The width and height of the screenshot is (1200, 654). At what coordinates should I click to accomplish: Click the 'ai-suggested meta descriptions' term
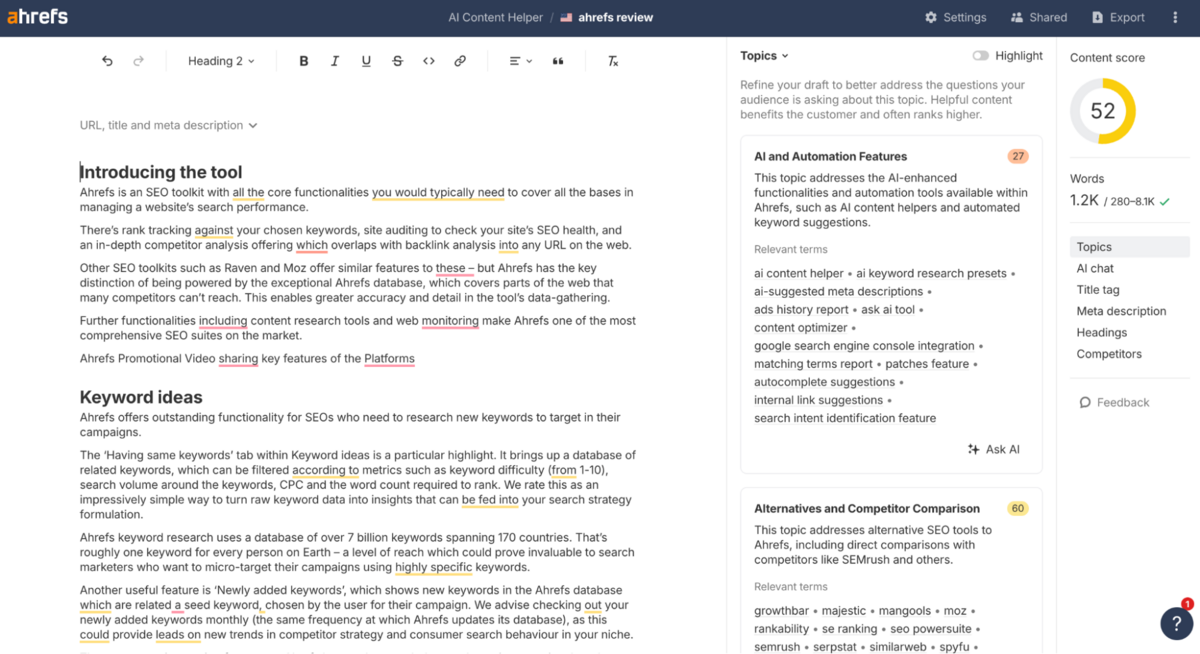(838, 291)
